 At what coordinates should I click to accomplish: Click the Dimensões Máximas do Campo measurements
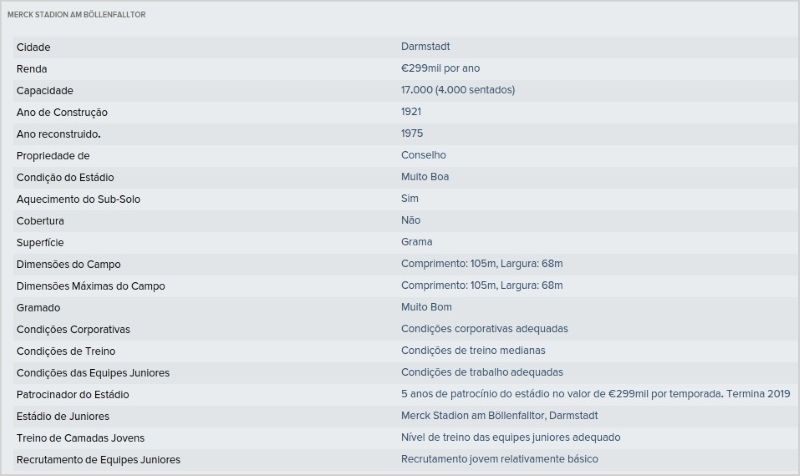482,285
